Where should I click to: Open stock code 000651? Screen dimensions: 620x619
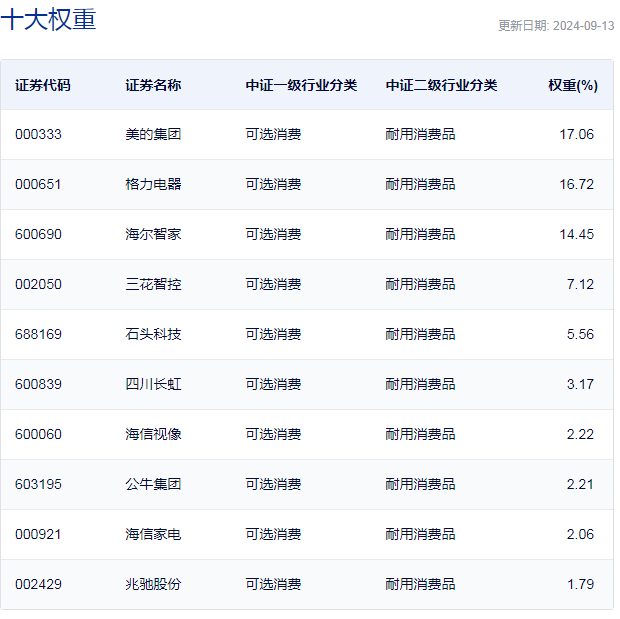38,184
